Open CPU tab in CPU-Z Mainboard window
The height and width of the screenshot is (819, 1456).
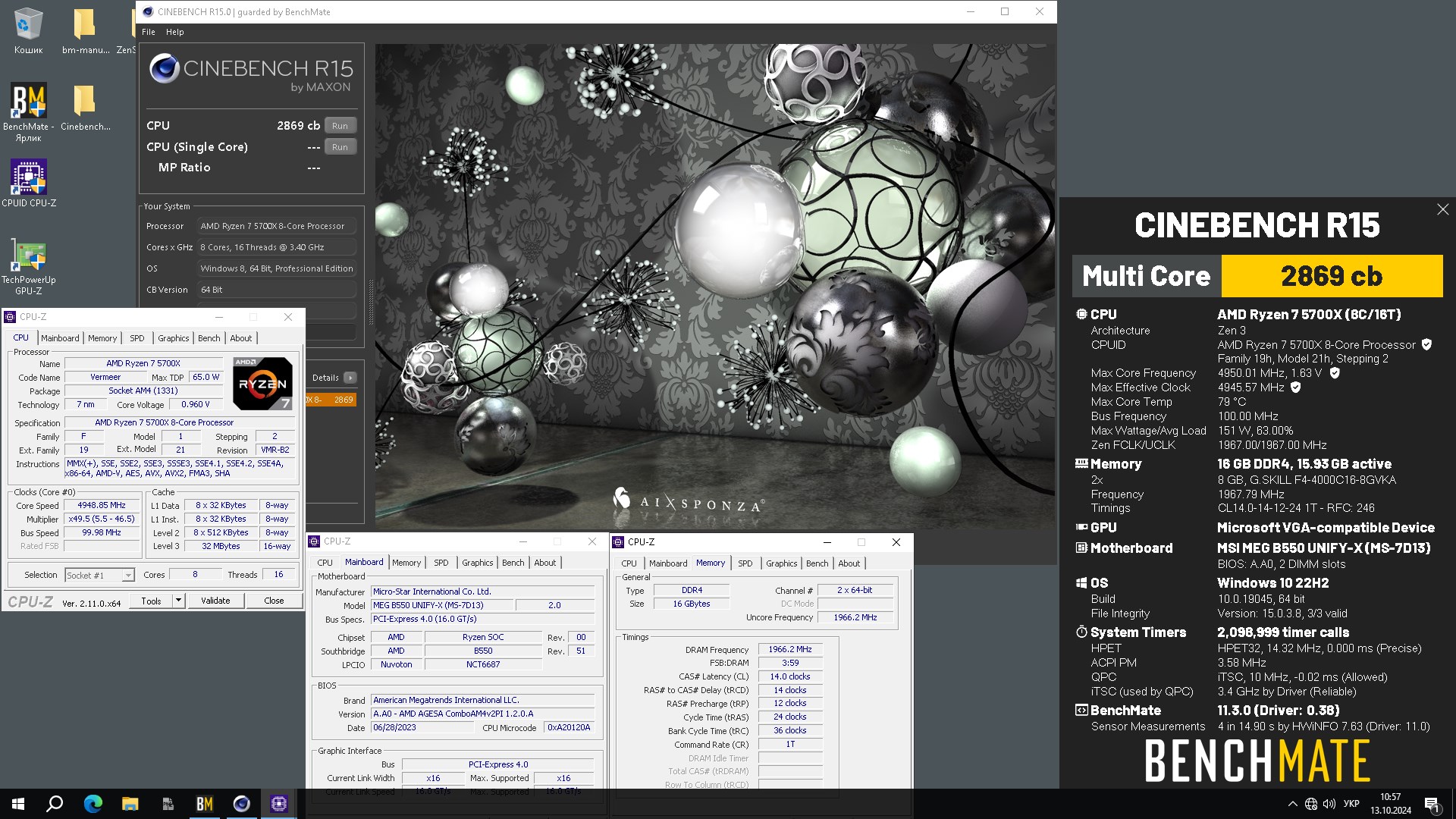coord(325,563)
